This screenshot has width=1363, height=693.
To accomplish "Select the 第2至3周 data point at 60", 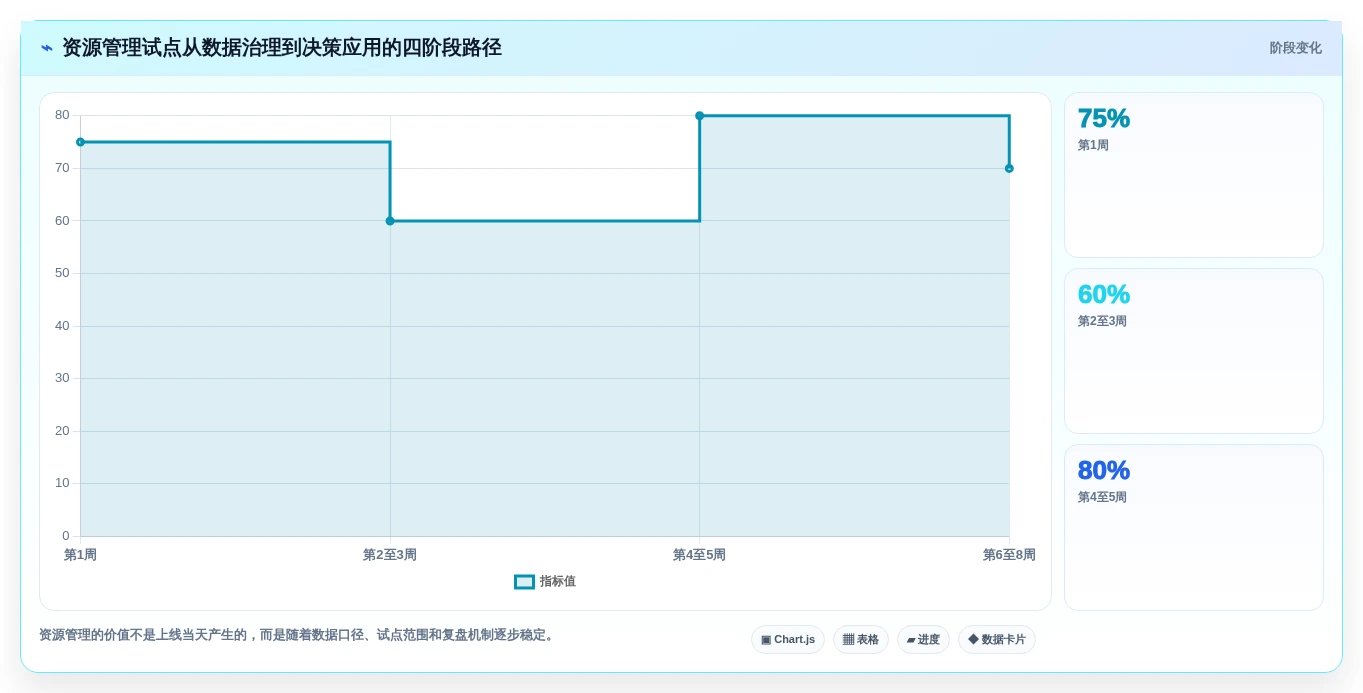I will 390,221.
